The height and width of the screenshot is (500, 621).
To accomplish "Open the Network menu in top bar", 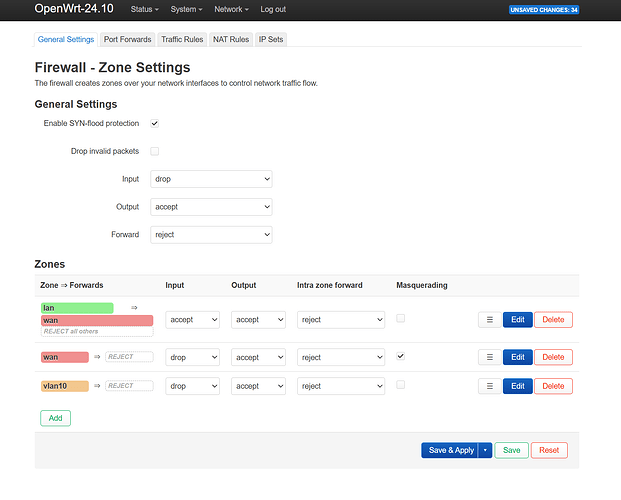I will coord(230,9).
